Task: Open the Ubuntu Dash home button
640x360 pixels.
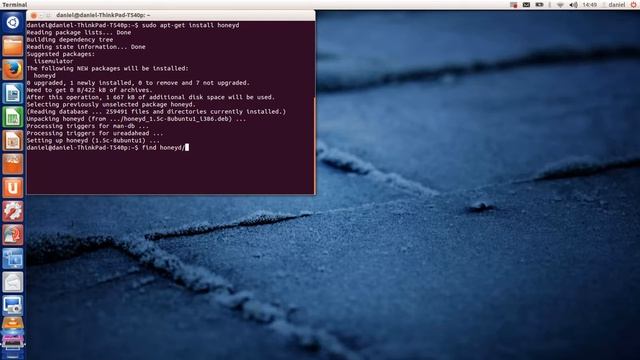Action: [x=13, y=22]
